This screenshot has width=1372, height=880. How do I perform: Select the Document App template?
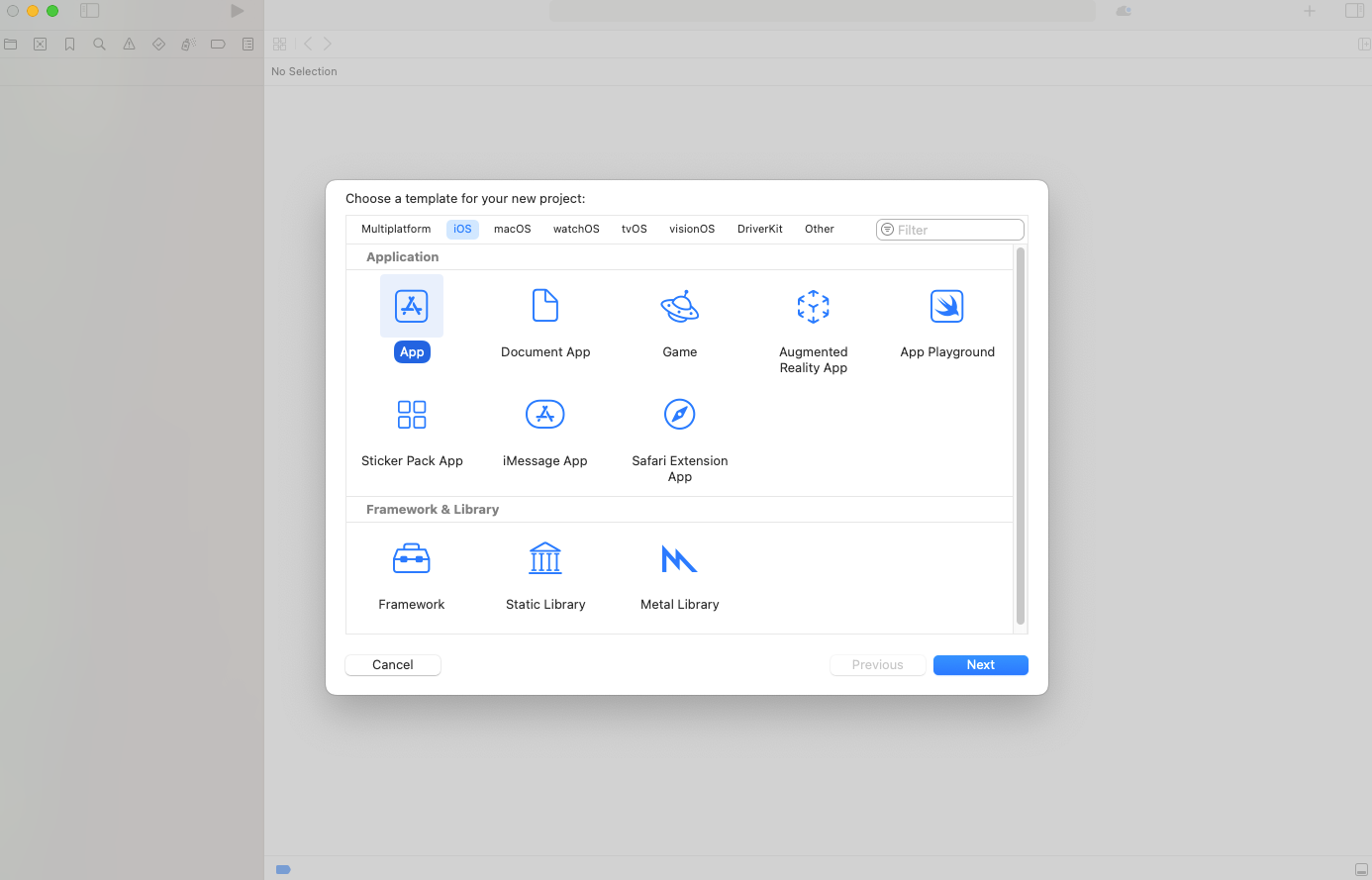point(545,323)
